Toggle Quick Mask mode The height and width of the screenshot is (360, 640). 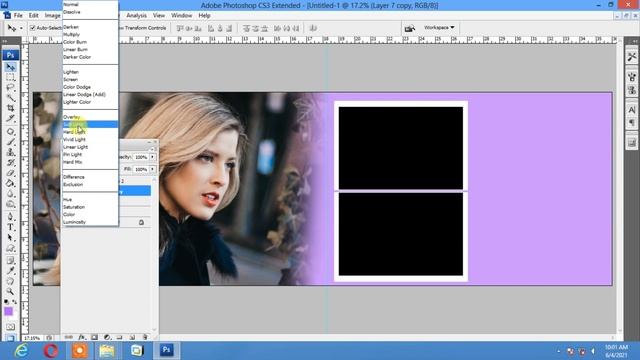[11, 327]
